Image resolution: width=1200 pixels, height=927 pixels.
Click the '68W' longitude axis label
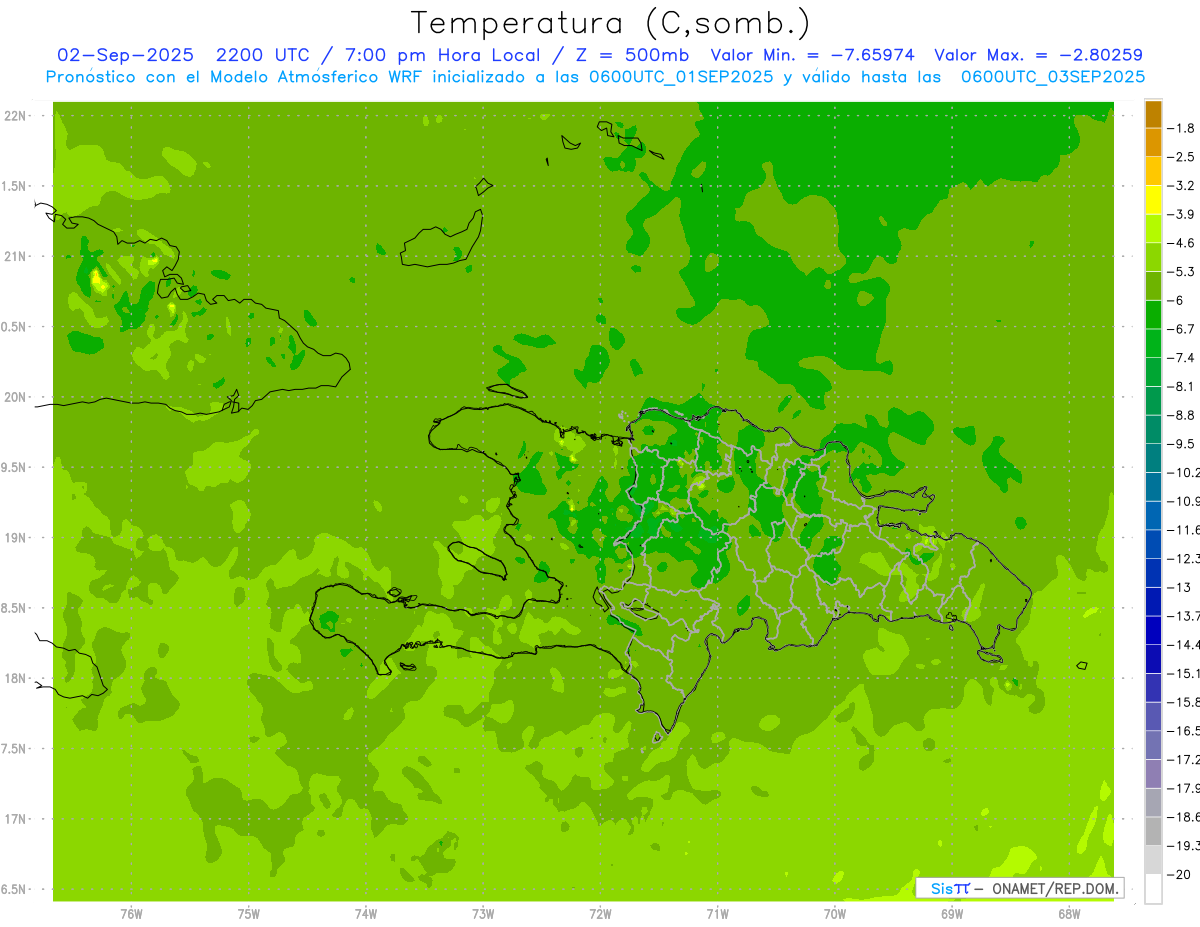pos(1069,914)
